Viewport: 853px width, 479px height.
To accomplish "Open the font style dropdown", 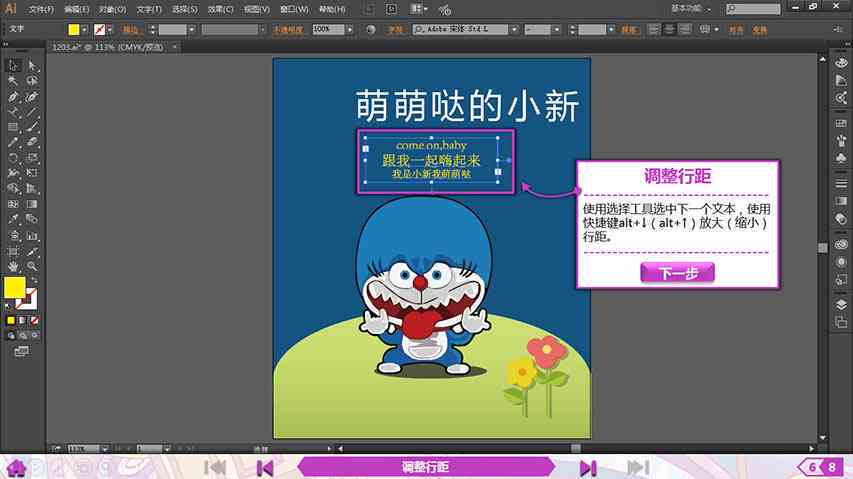I will click(x=556, y=29).
